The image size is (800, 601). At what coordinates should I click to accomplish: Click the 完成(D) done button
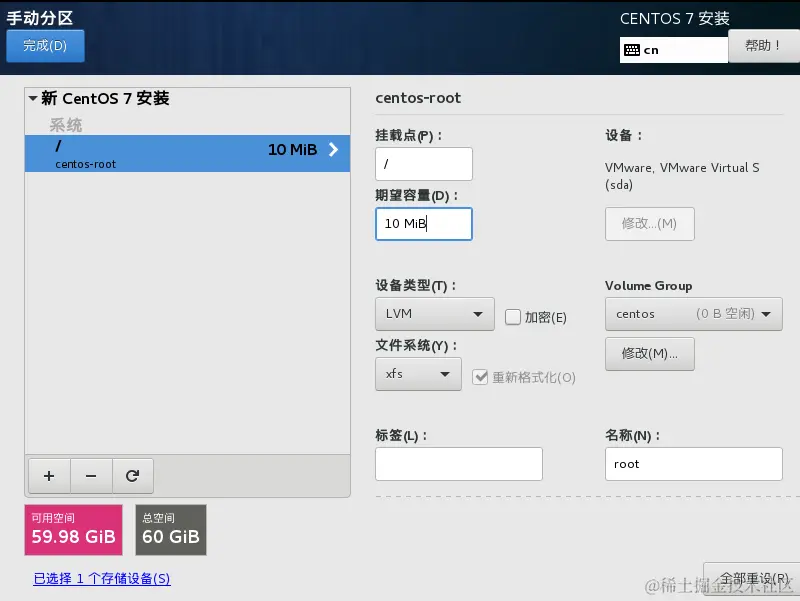[45, 45]
